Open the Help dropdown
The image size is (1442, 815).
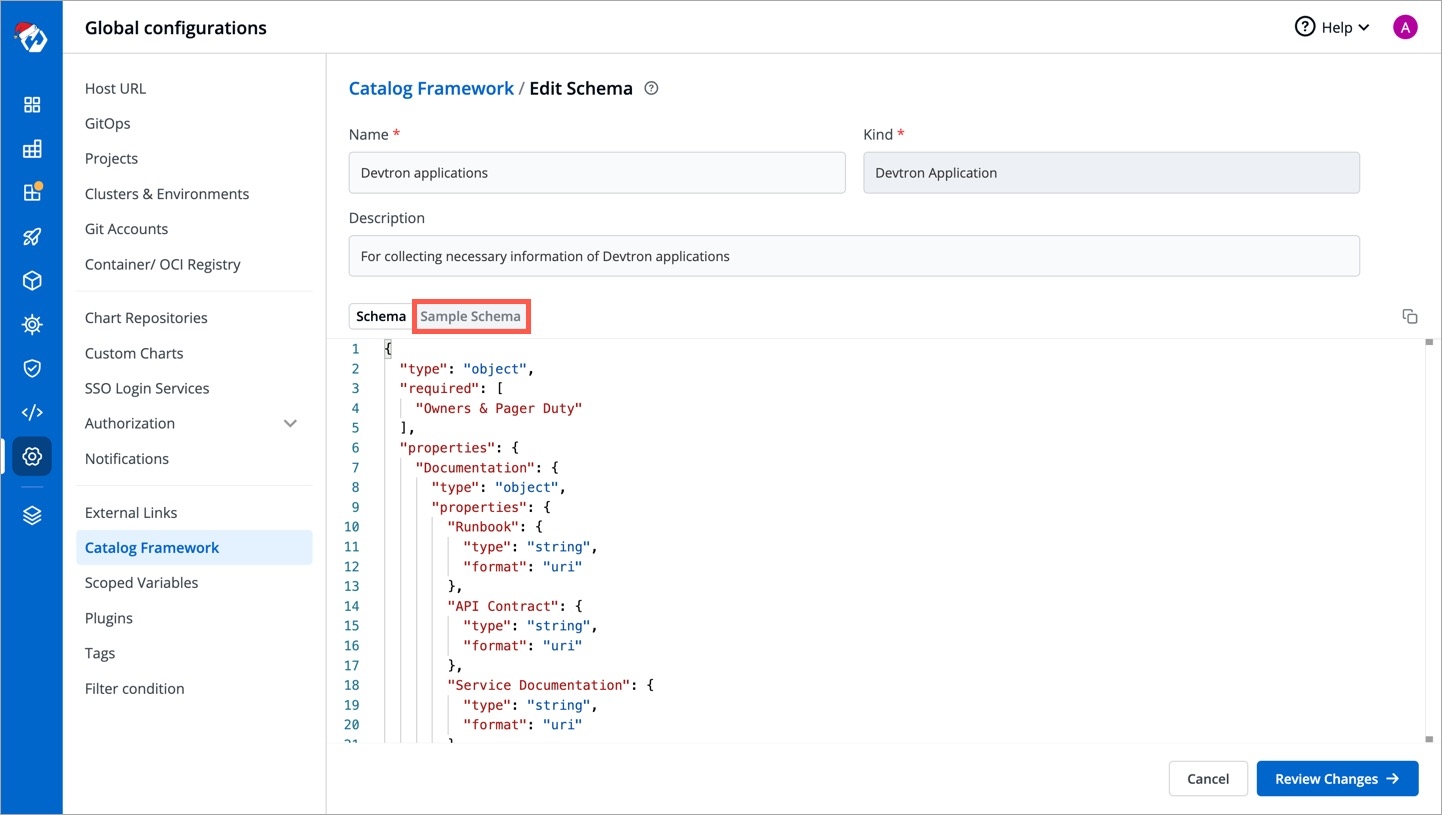pyautogui.click(x=1332, y=28)
